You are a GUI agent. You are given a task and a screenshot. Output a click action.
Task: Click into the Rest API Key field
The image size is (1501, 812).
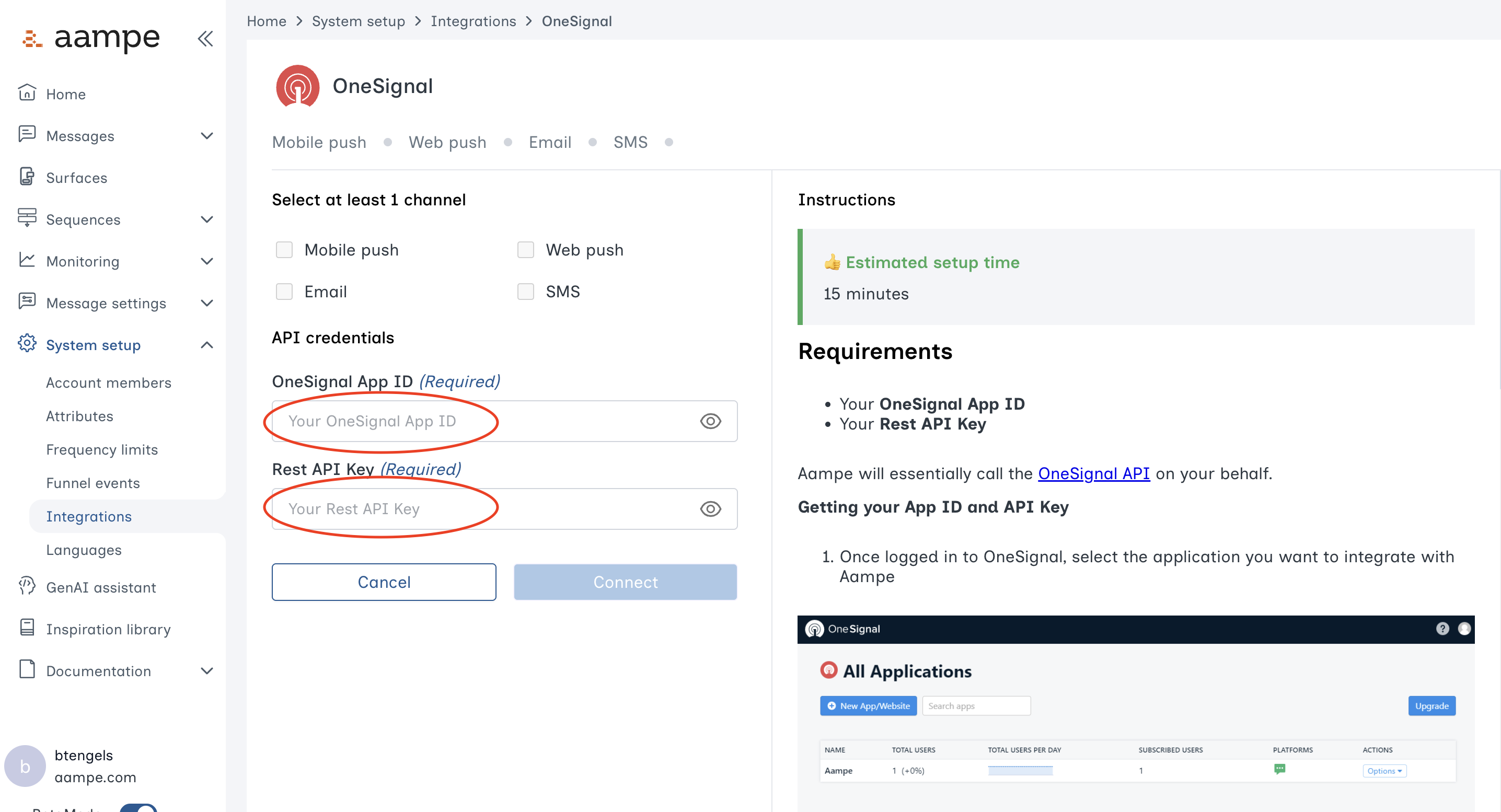pyautogui.click(x=483, y=508)
